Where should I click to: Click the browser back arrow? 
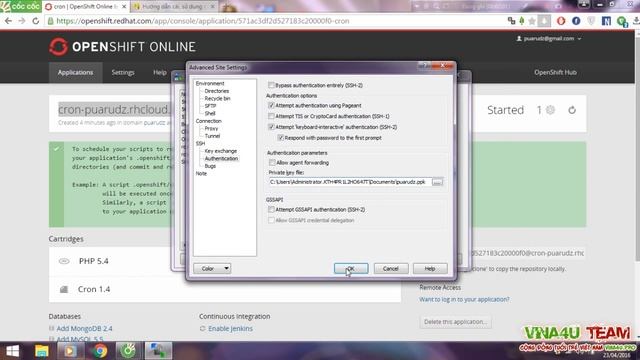coord(8,21)
